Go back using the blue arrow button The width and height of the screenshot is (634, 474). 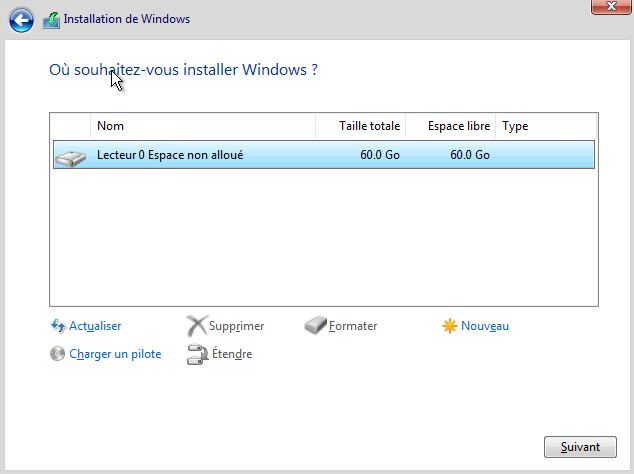tap(21, 20)
